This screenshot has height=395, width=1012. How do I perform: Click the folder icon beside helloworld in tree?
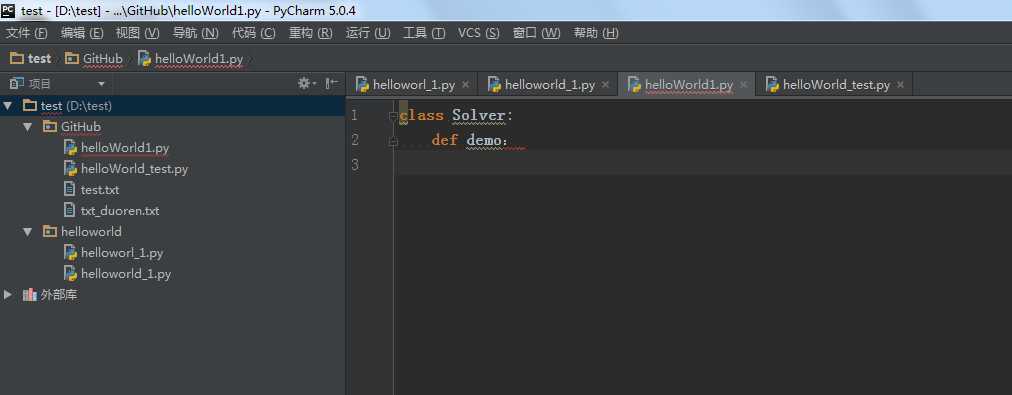[50, 231]
